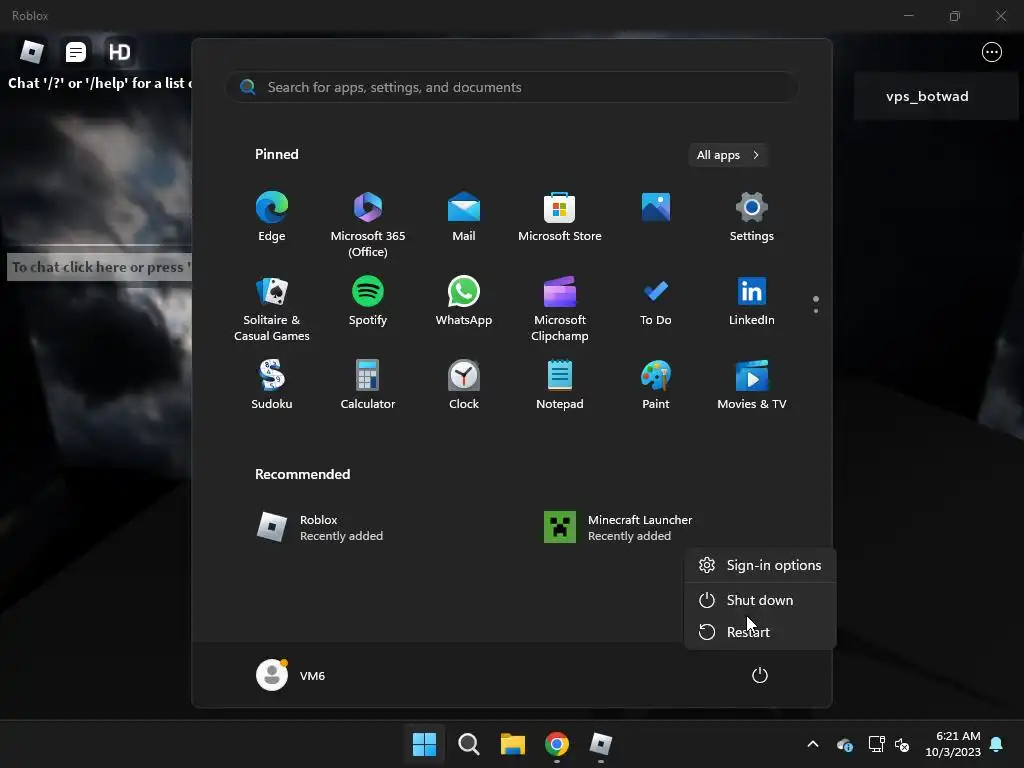
Task: Launch LinkedIn from pinned apps
Action: pyautogui.click(x=752, y=301)
